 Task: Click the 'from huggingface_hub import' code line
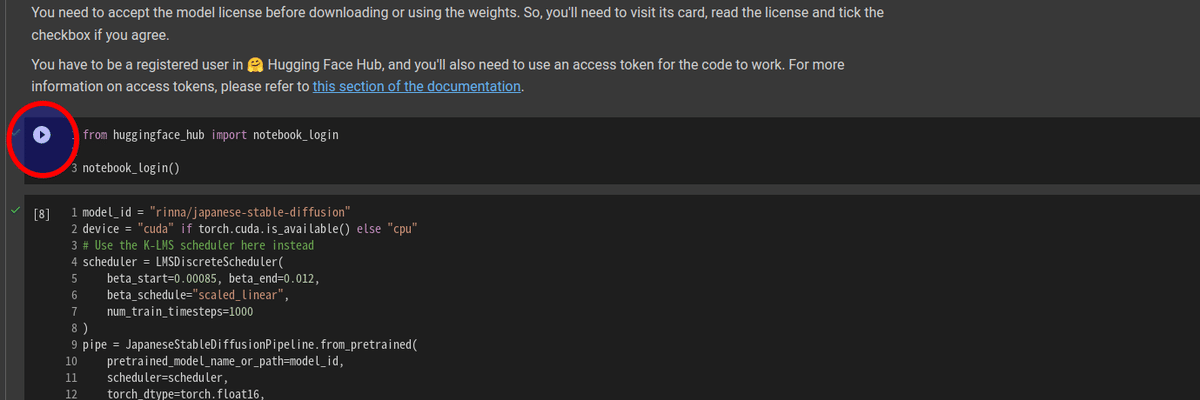pos(211,134)
